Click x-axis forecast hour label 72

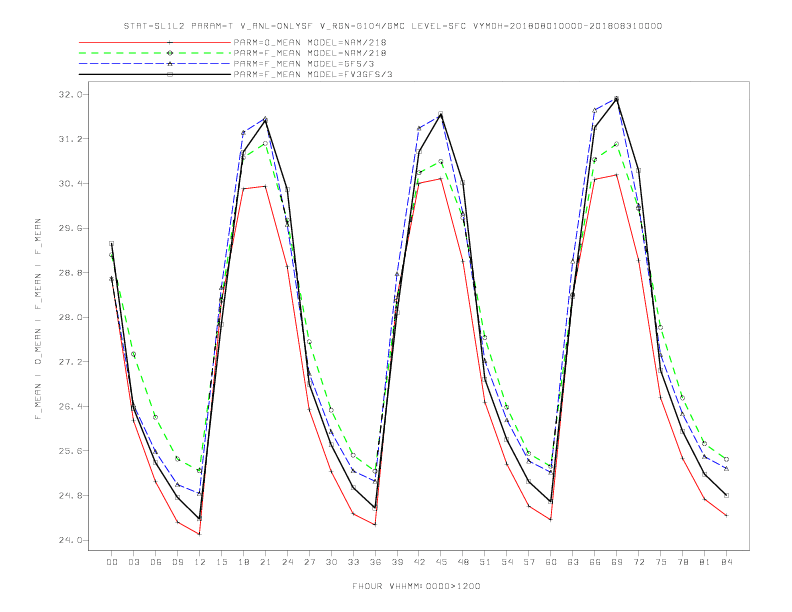(x=638, y=562)
